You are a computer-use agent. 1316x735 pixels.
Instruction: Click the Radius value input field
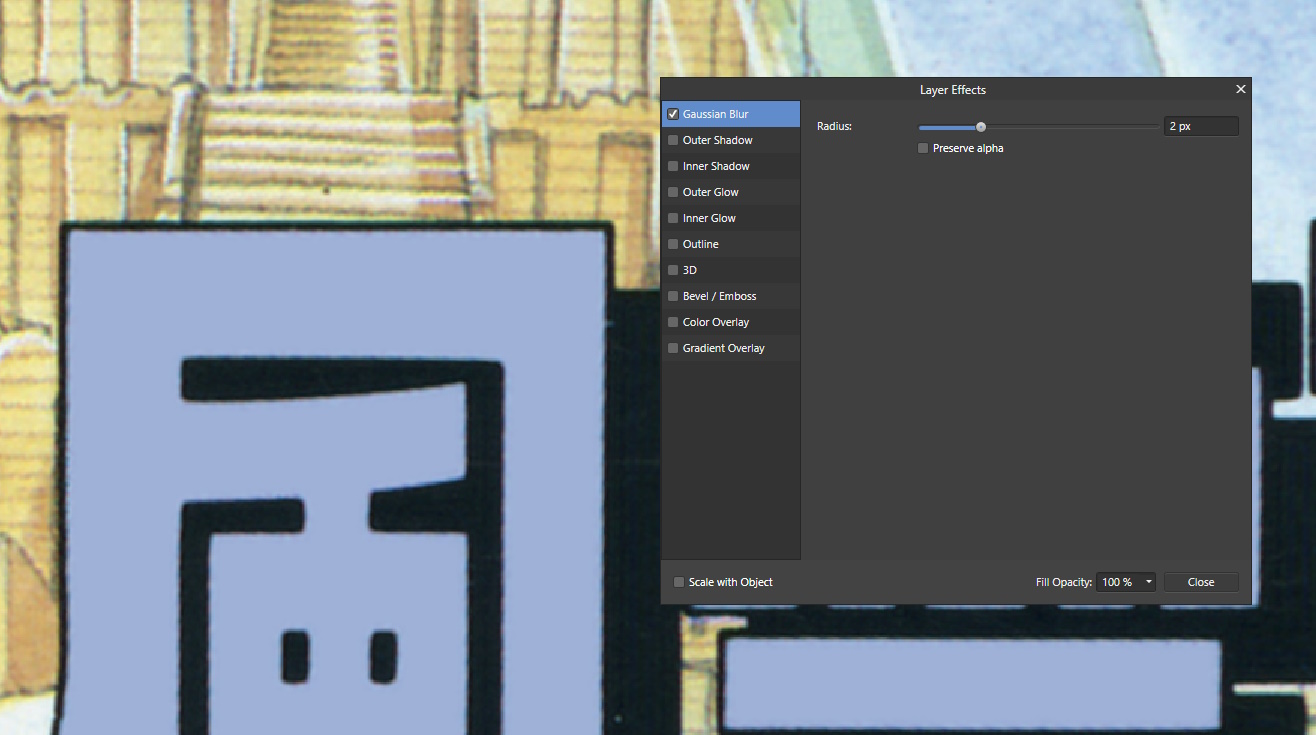pos(1200,126)
